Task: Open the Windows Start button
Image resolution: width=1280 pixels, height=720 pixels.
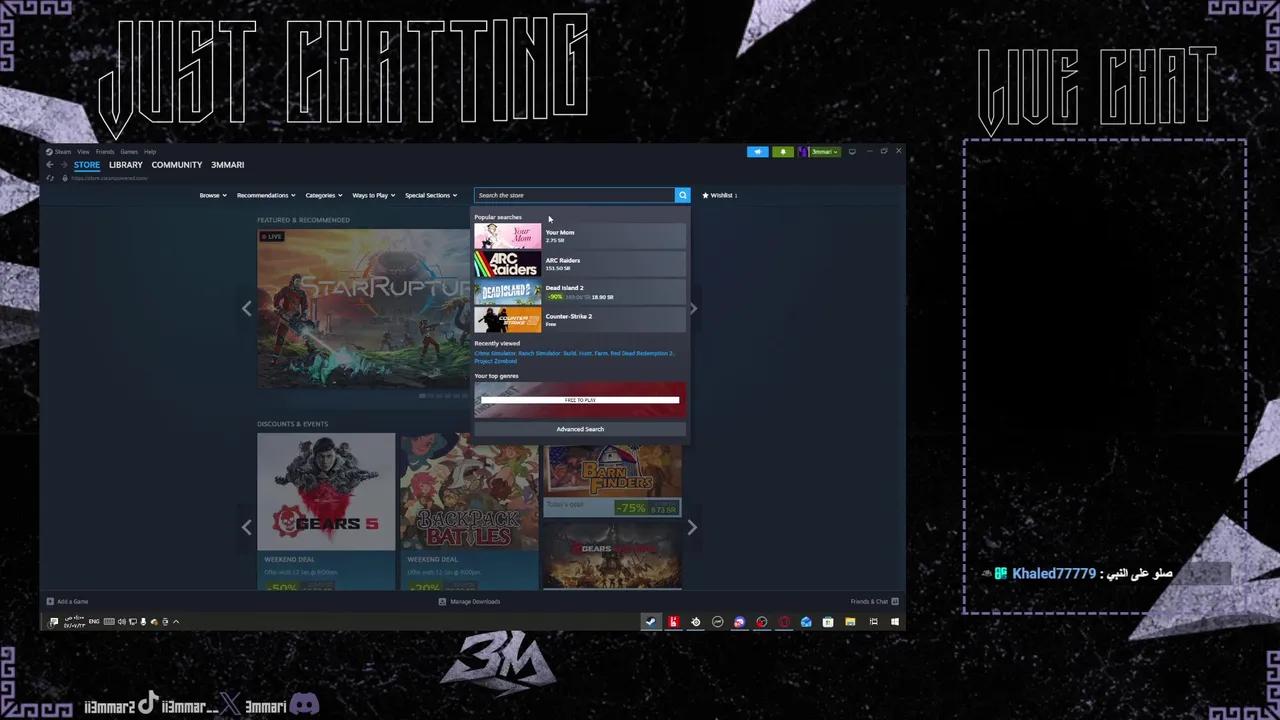Action: point(895,622)
